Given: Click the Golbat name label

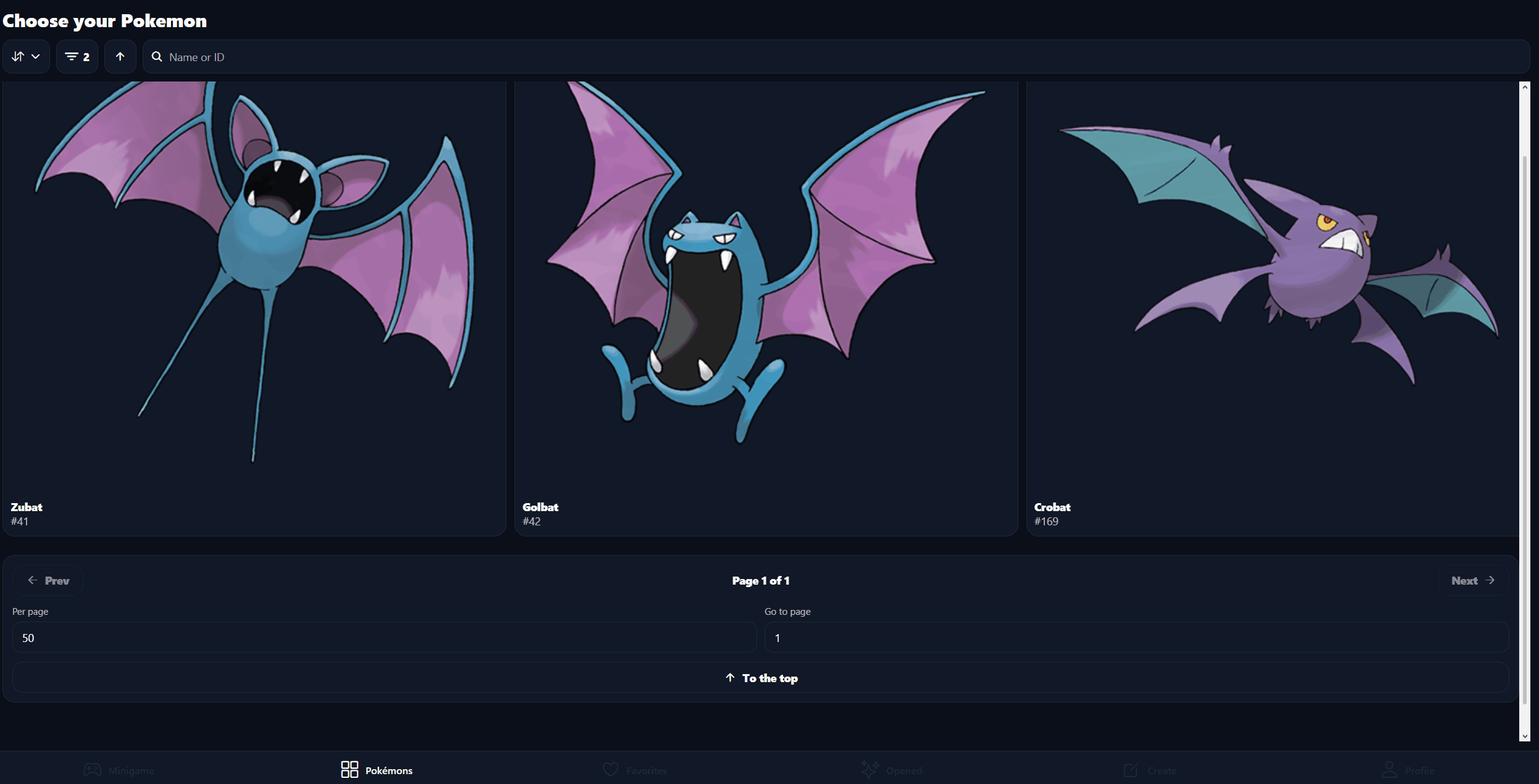Looking at the screenshot, I should pyautogui.click(x=540, y=507).
